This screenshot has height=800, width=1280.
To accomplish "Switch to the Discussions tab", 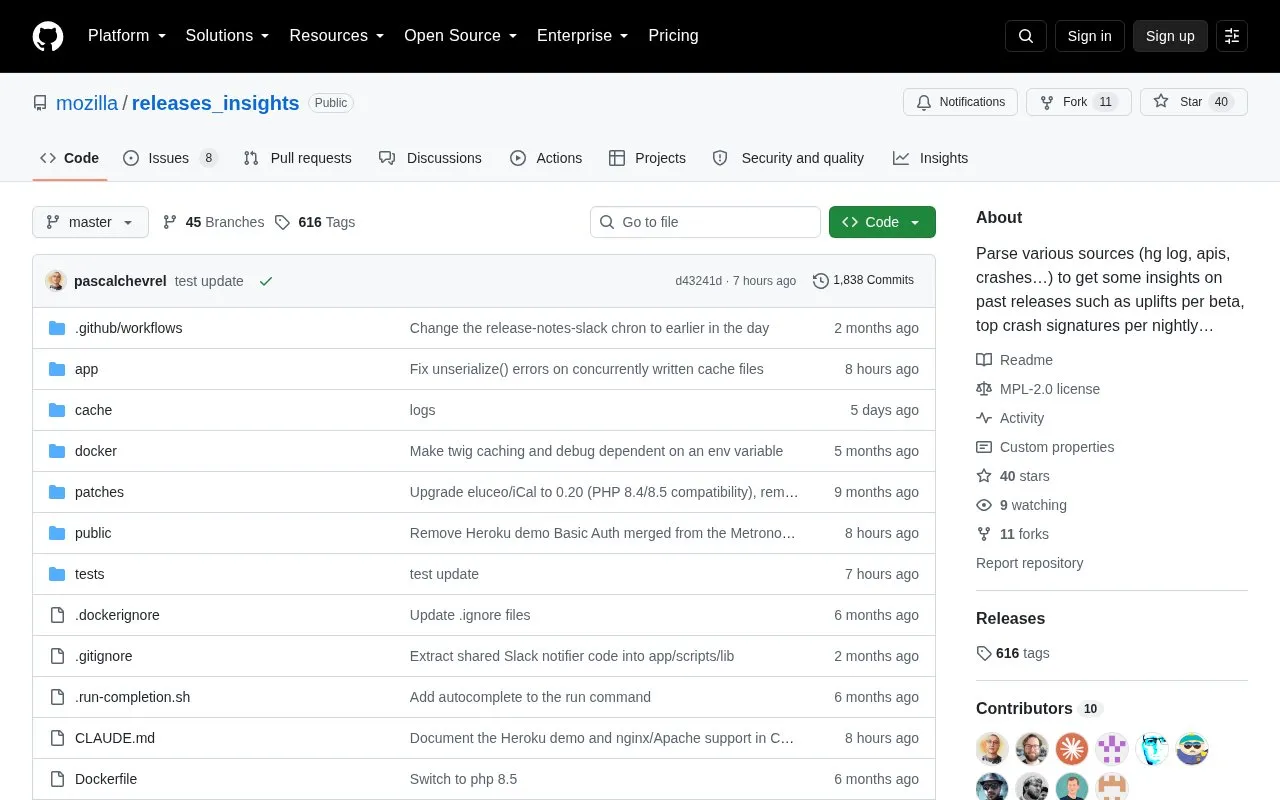I will (430, 158).
